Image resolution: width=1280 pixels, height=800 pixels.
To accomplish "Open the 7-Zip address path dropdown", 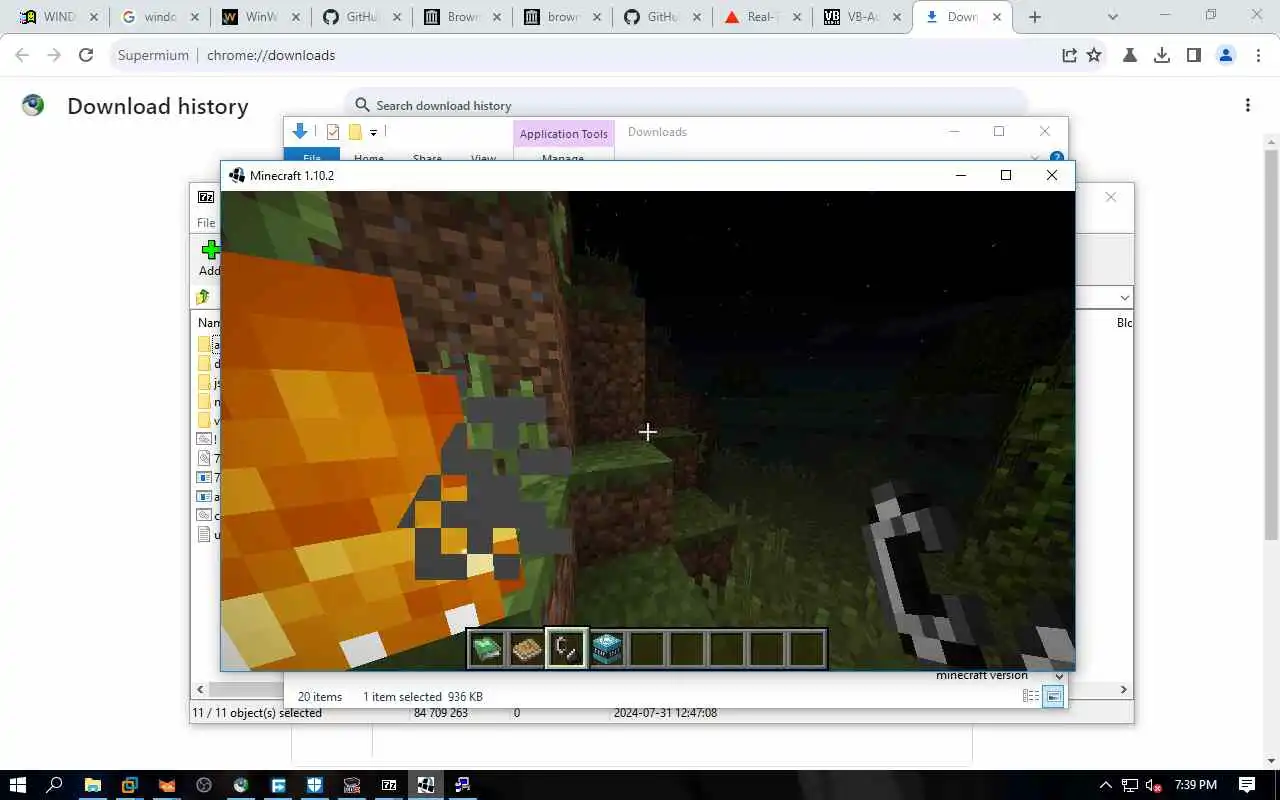I will 1125,297.
